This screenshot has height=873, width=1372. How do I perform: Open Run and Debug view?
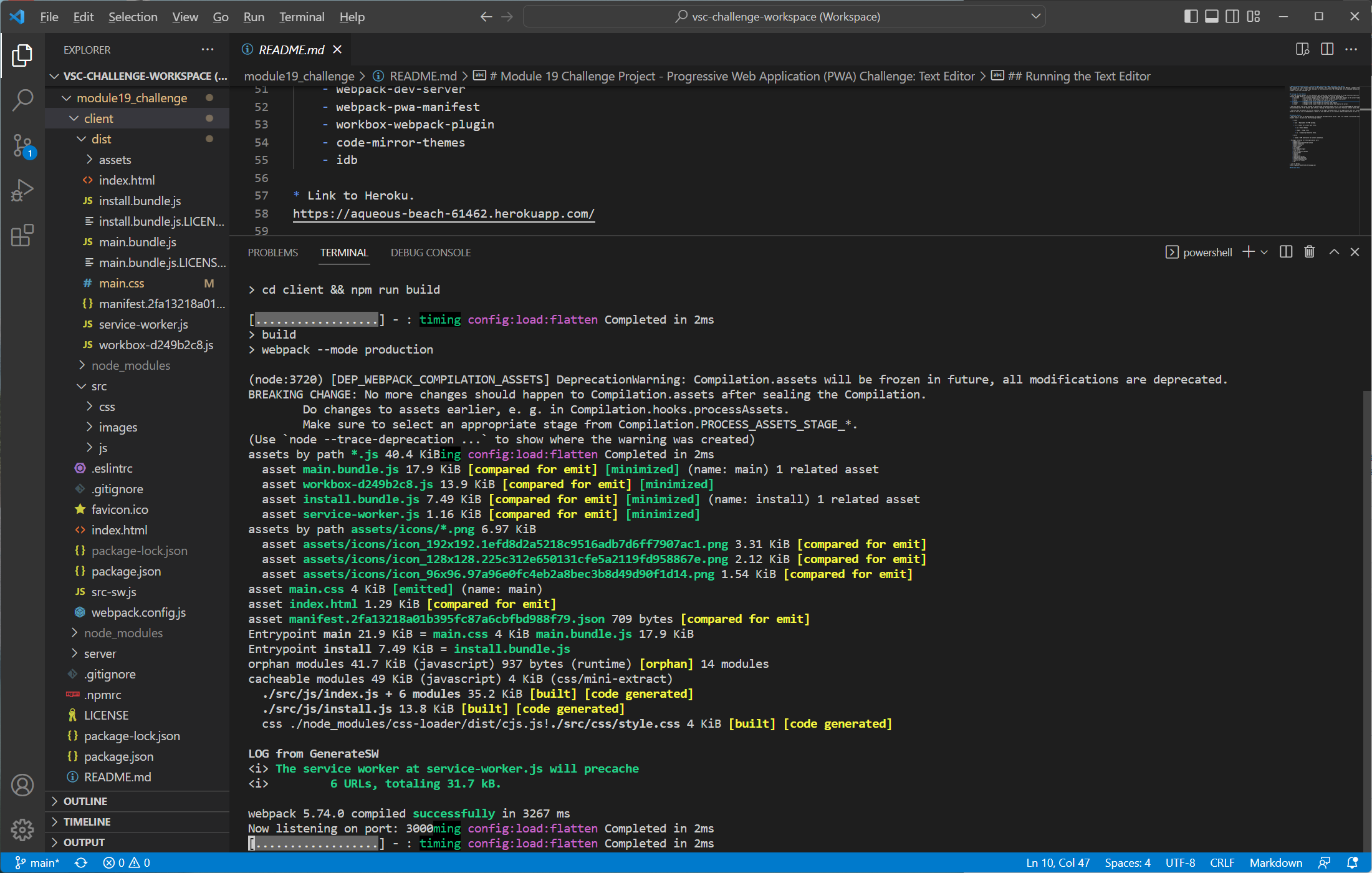22,190
